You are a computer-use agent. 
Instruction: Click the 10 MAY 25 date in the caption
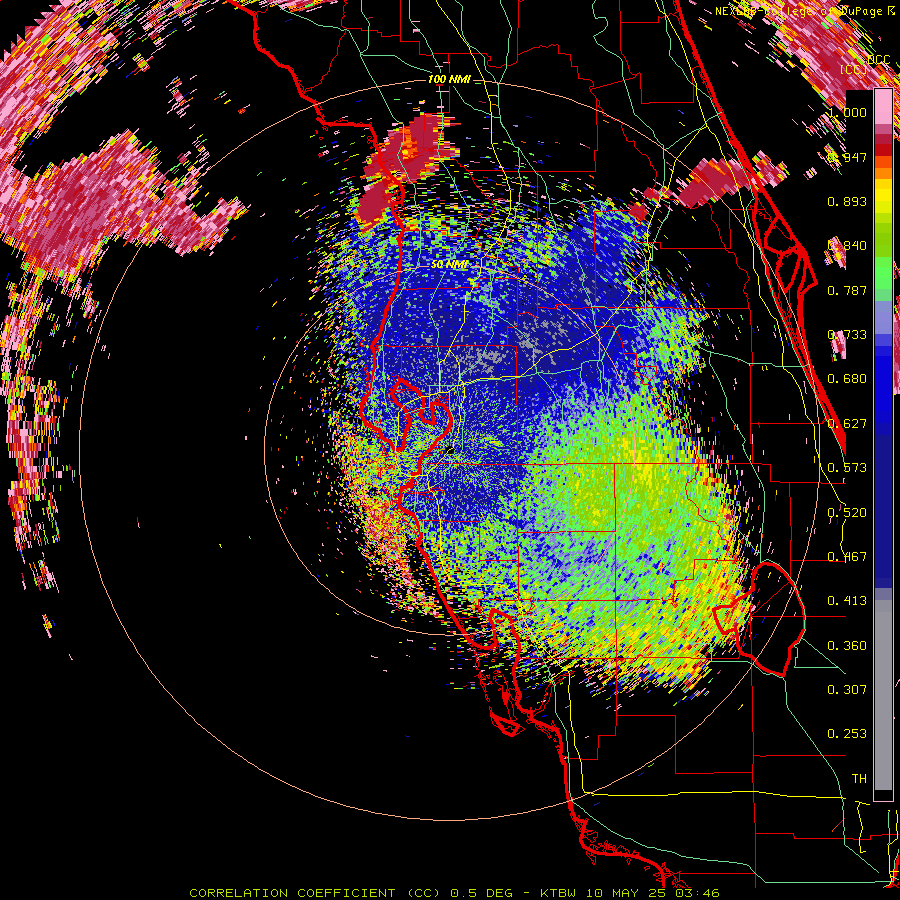click(x=624, y=893)
